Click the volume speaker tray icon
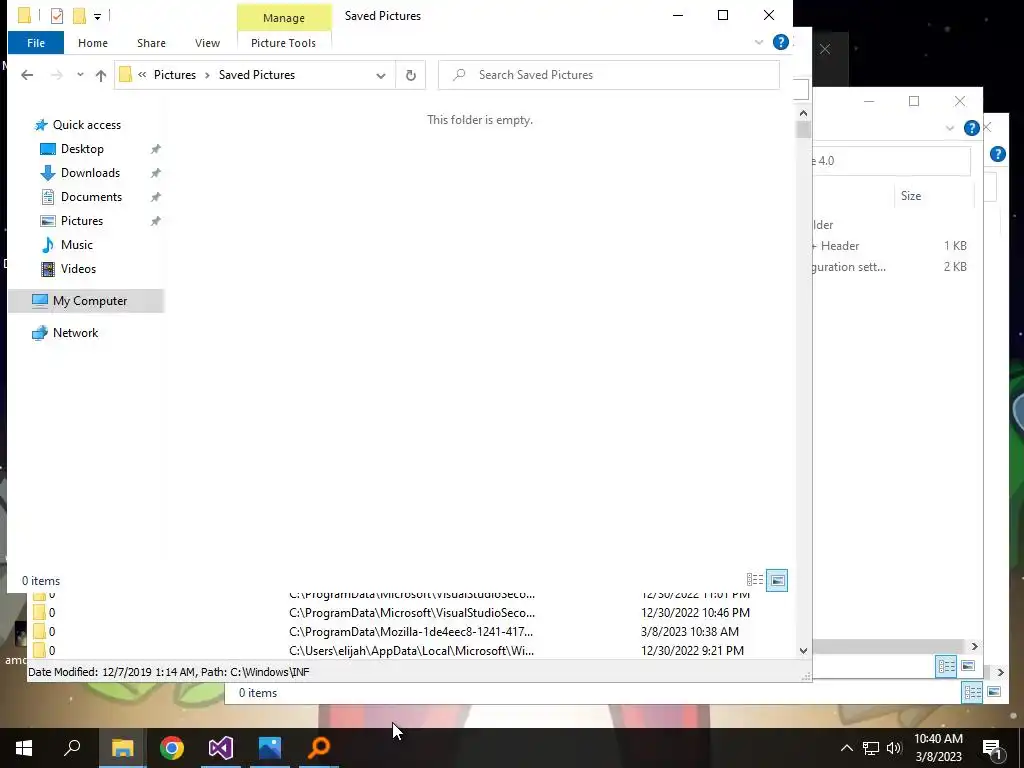Image resolution: width=1024 pixels, height=768 pixels. click(893, 748)
